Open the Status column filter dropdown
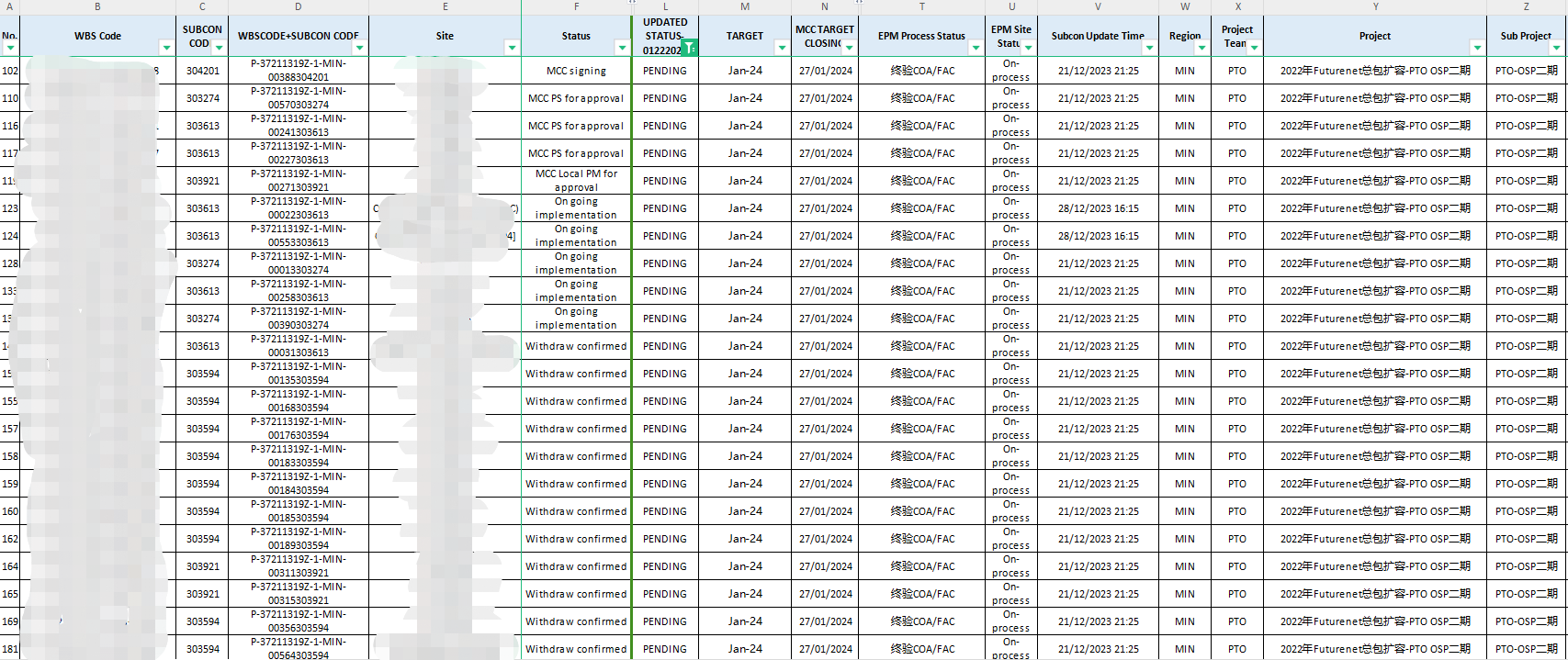Viewport: 1568px width, 660px height. 622,48
